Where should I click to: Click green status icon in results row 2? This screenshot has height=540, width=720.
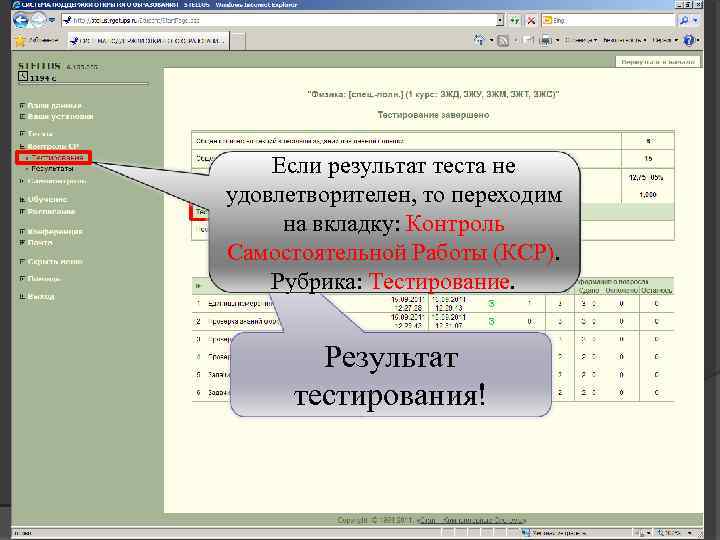coord(492,321)
